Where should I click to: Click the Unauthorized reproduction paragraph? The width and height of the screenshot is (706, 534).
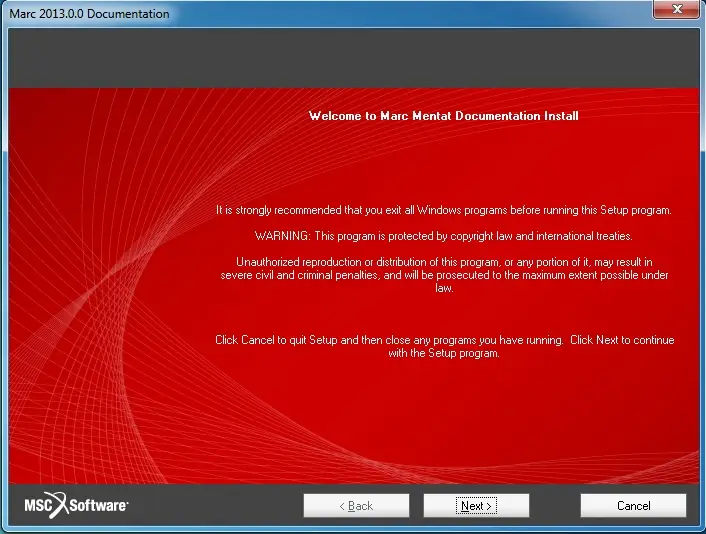(x=444, y=275)
